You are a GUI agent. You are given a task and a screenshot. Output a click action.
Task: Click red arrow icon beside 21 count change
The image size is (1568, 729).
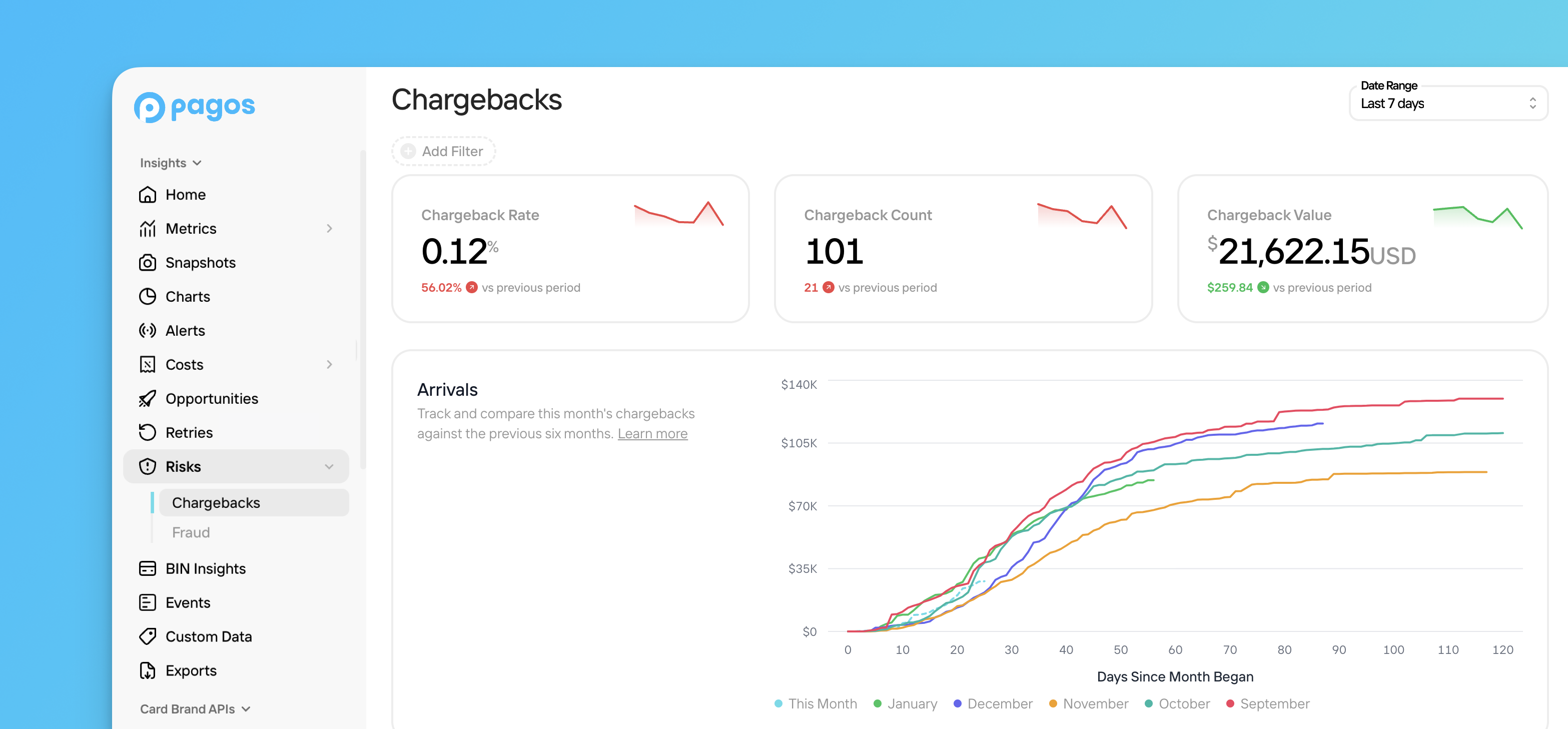[x=829, y=288]
